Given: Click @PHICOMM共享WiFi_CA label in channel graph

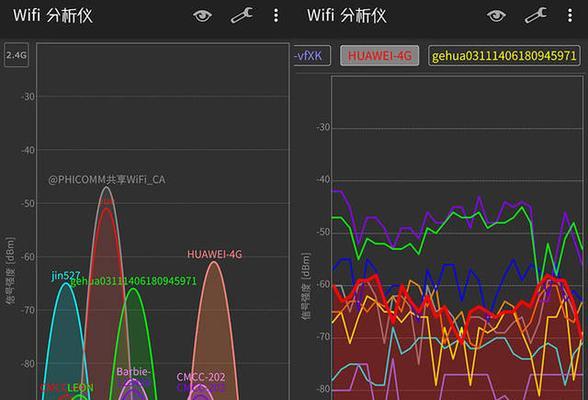Looking at the screenshot, I should coord(107,180).
